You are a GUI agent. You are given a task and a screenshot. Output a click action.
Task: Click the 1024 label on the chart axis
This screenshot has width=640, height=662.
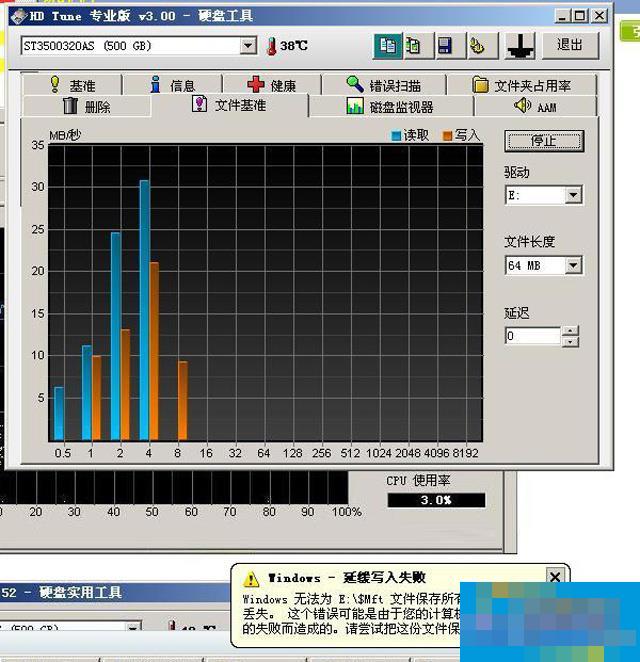[379, 453]
